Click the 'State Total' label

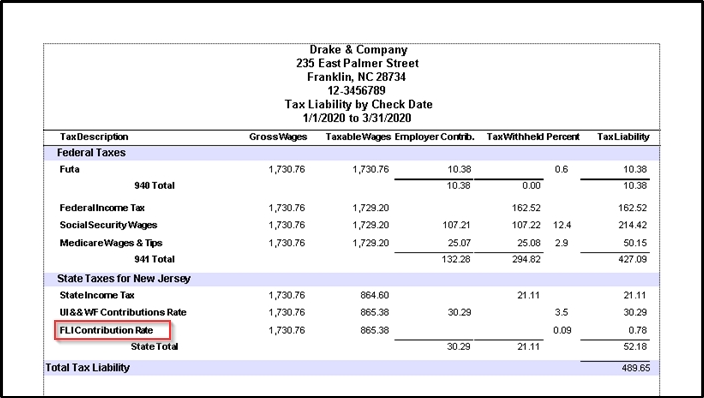(x=154, y=346)
